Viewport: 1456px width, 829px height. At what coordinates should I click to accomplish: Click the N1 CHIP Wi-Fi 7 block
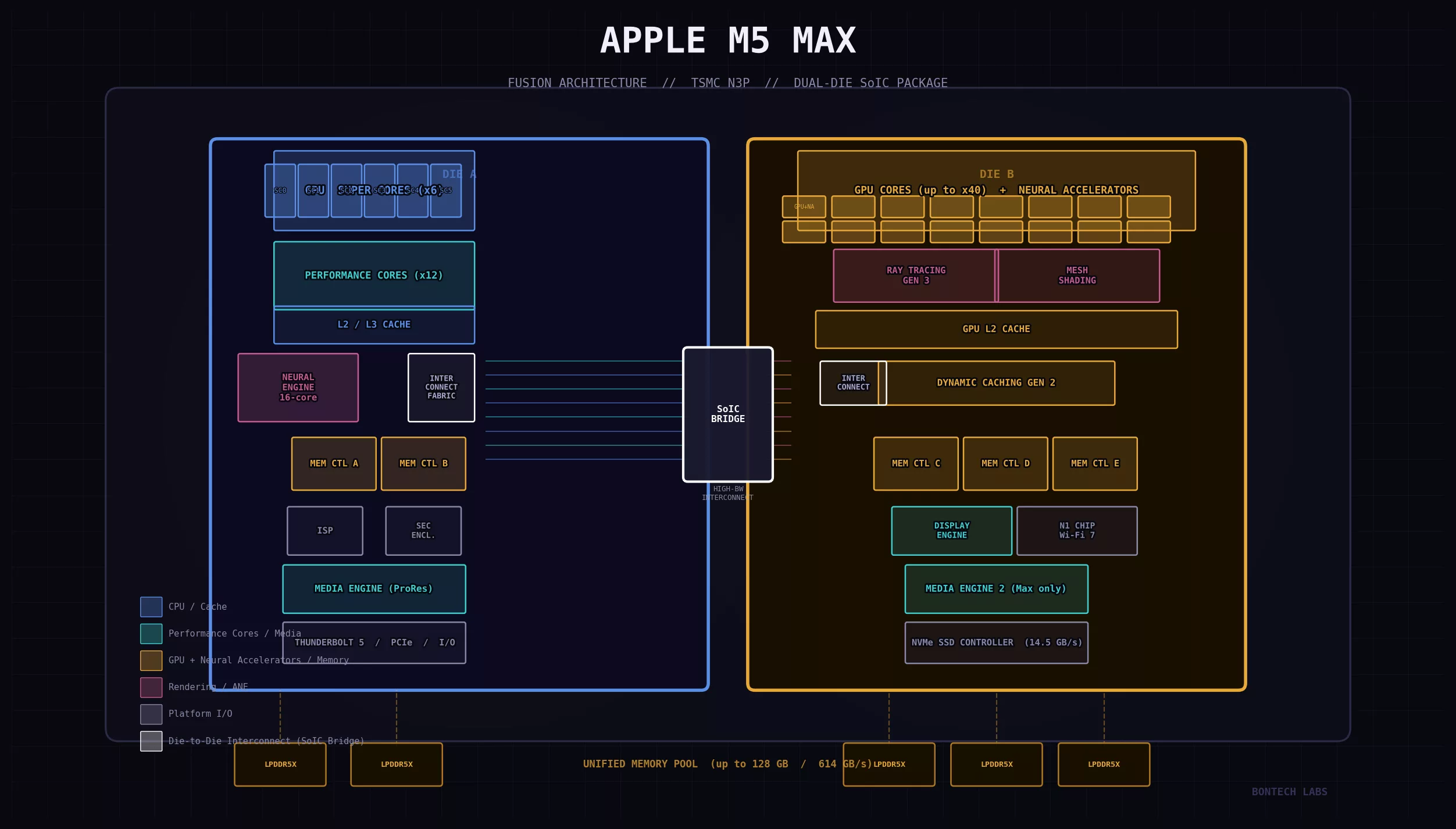1077,530
